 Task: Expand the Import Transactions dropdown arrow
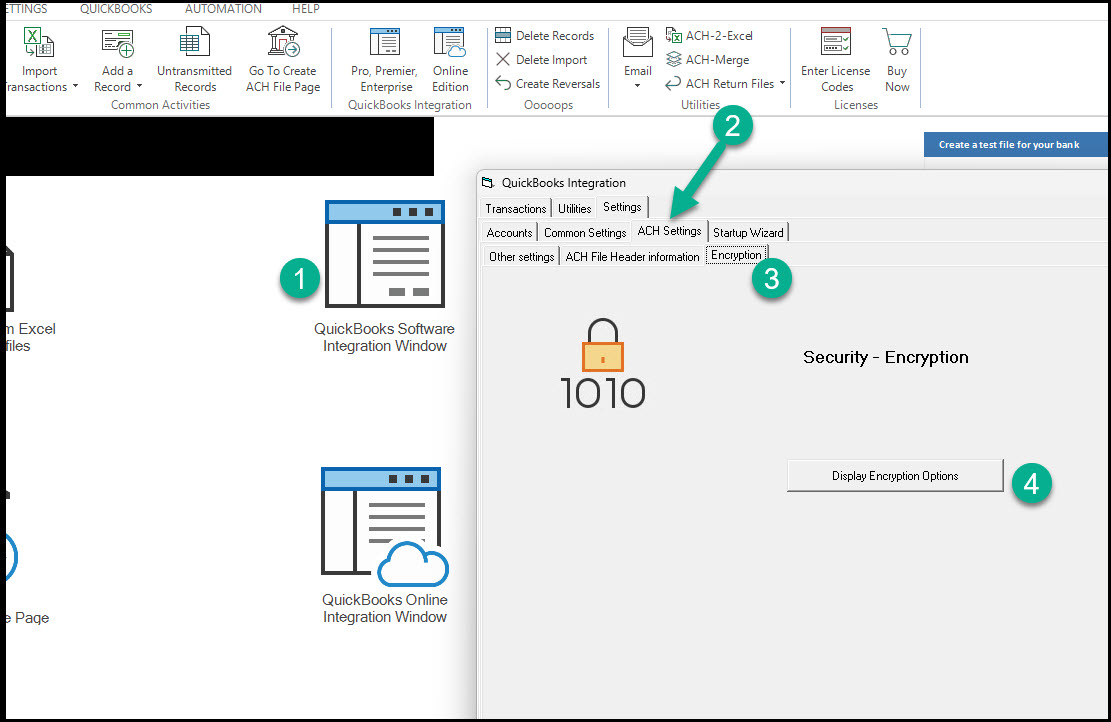(x=75, y=86)
